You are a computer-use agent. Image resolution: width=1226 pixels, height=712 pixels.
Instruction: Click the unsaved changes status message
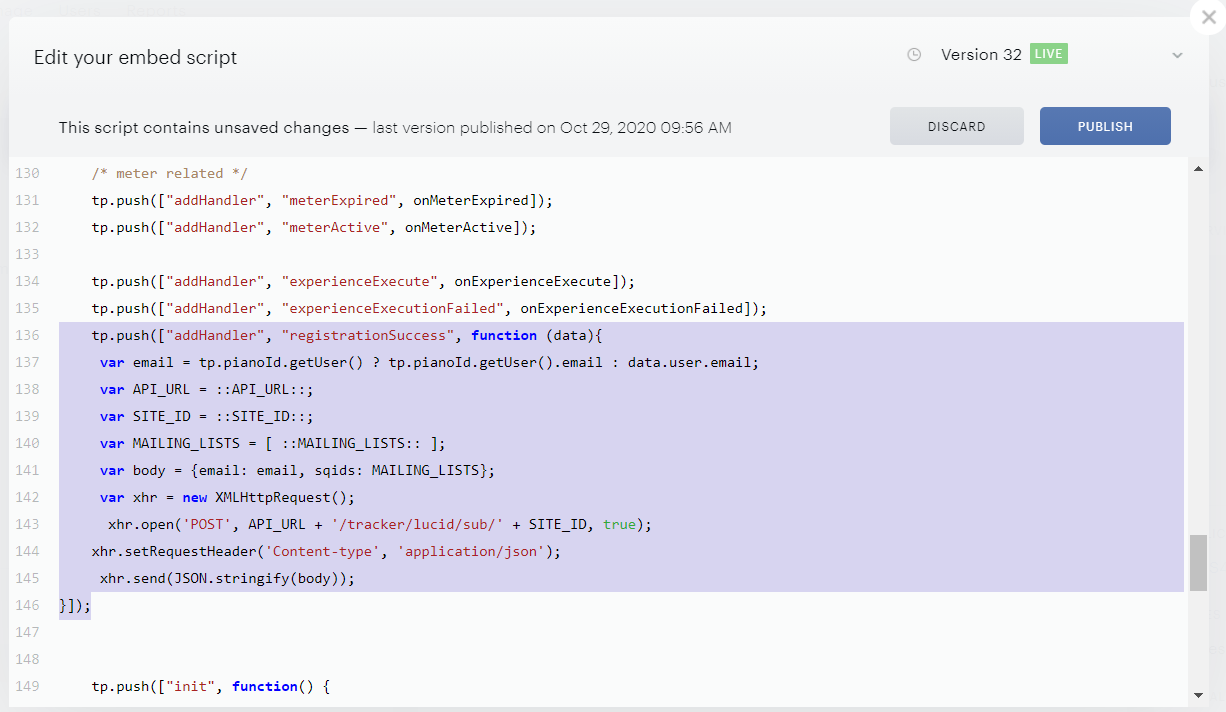coord(395,127)
